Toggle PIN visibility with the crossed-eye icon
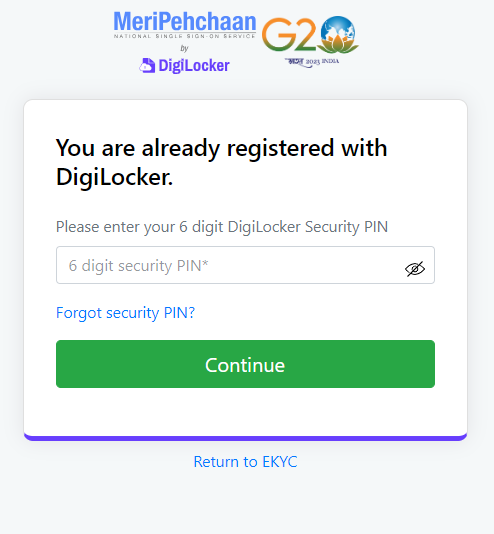Image resolution: width=494 pixels, height=534 pixels. 415,269
